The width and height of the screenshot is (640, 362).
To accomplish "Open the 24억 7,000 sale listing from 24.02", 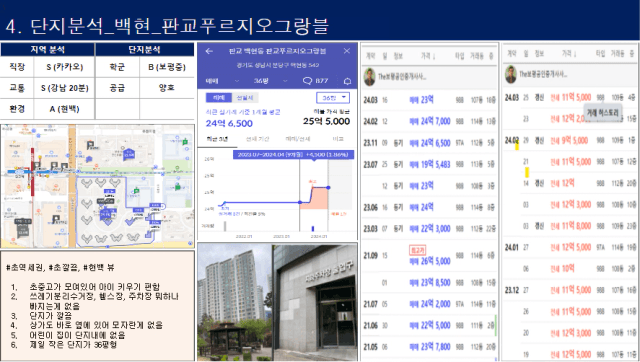I will 430,121.
